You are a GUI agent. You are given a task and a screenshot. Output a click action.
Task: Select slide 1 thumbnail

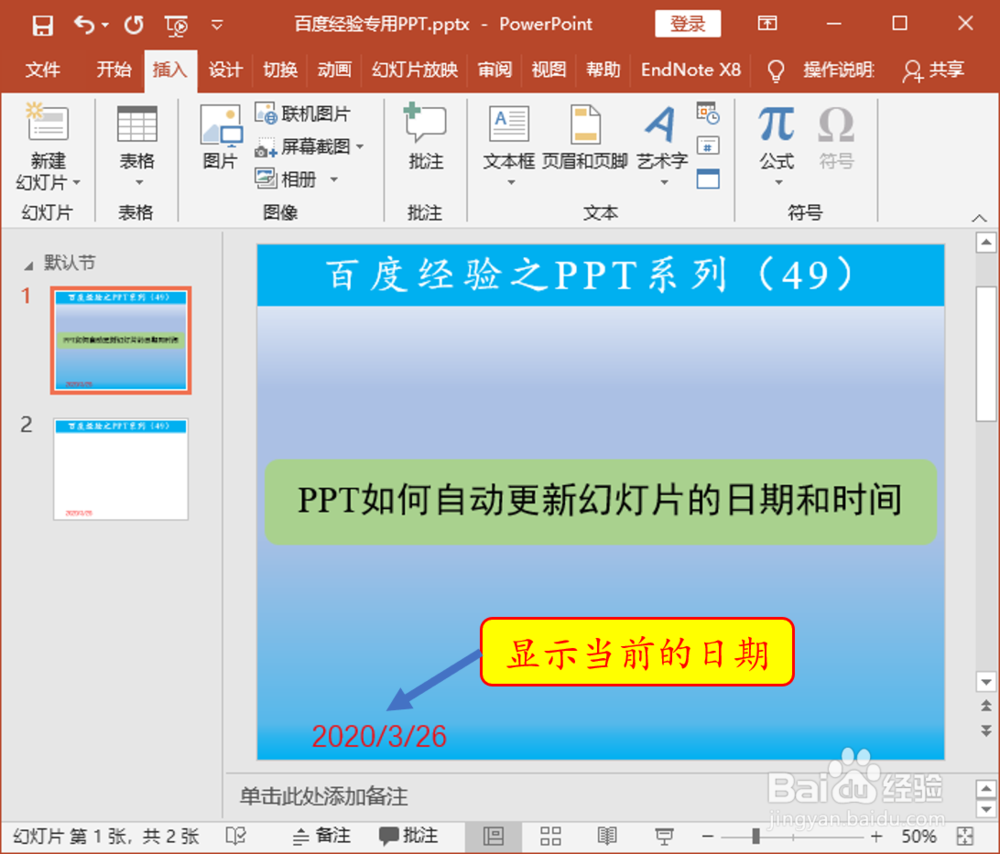(121, 340)
